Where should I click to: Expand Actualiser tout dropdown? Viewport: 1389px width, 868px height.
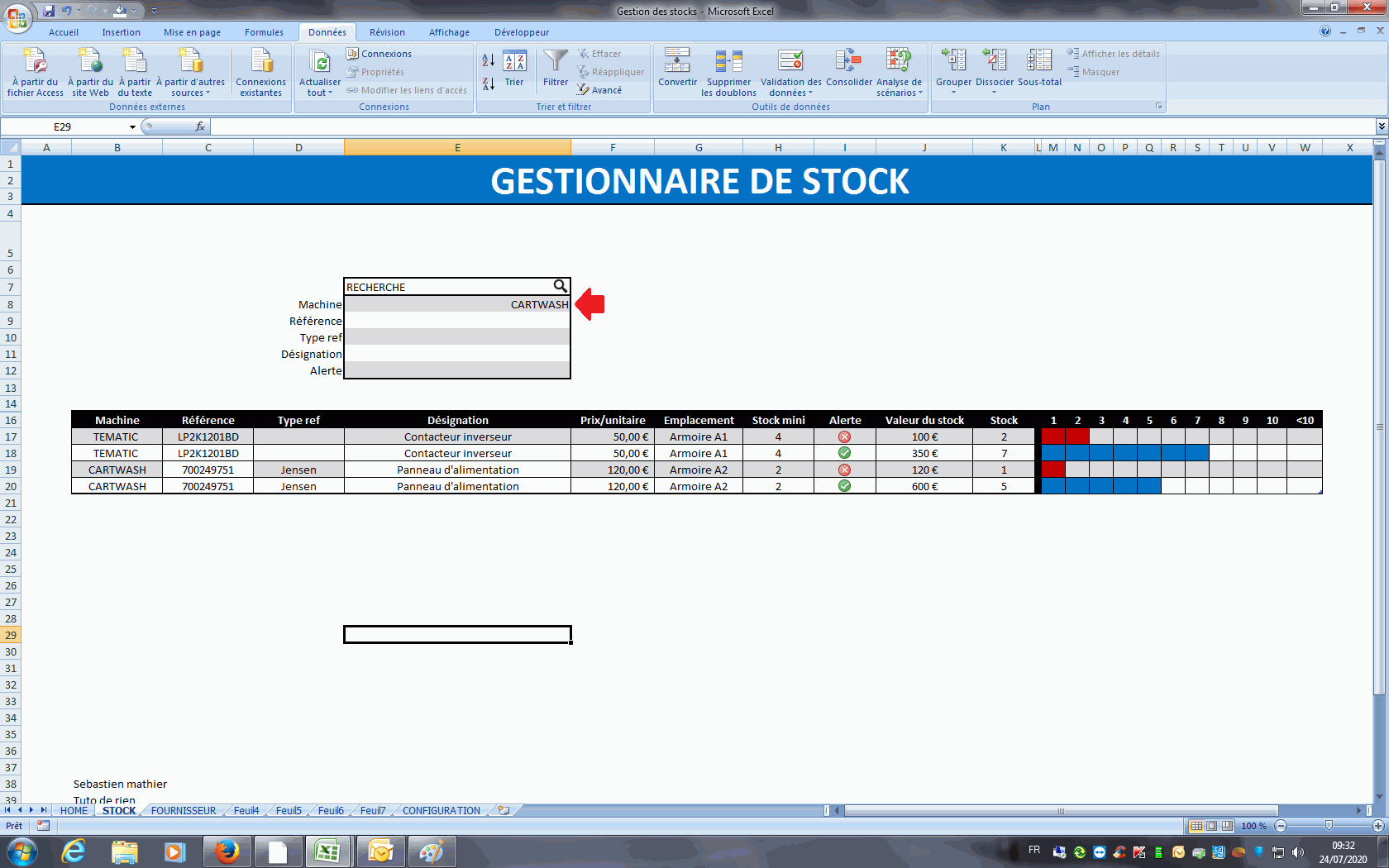(320, 88)
